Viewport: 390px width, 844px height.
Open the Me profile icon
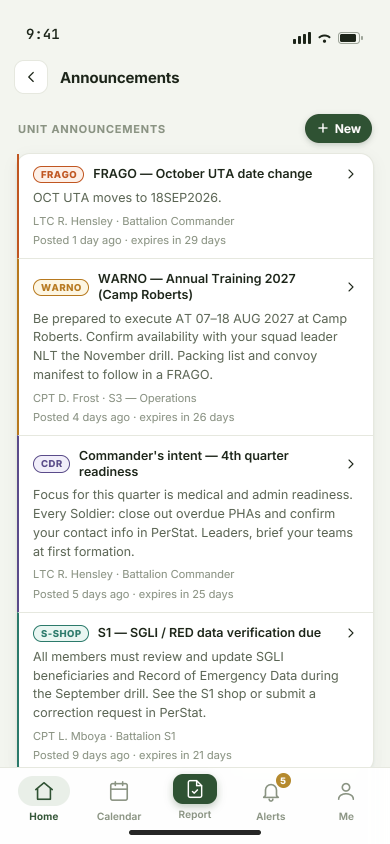346,791
